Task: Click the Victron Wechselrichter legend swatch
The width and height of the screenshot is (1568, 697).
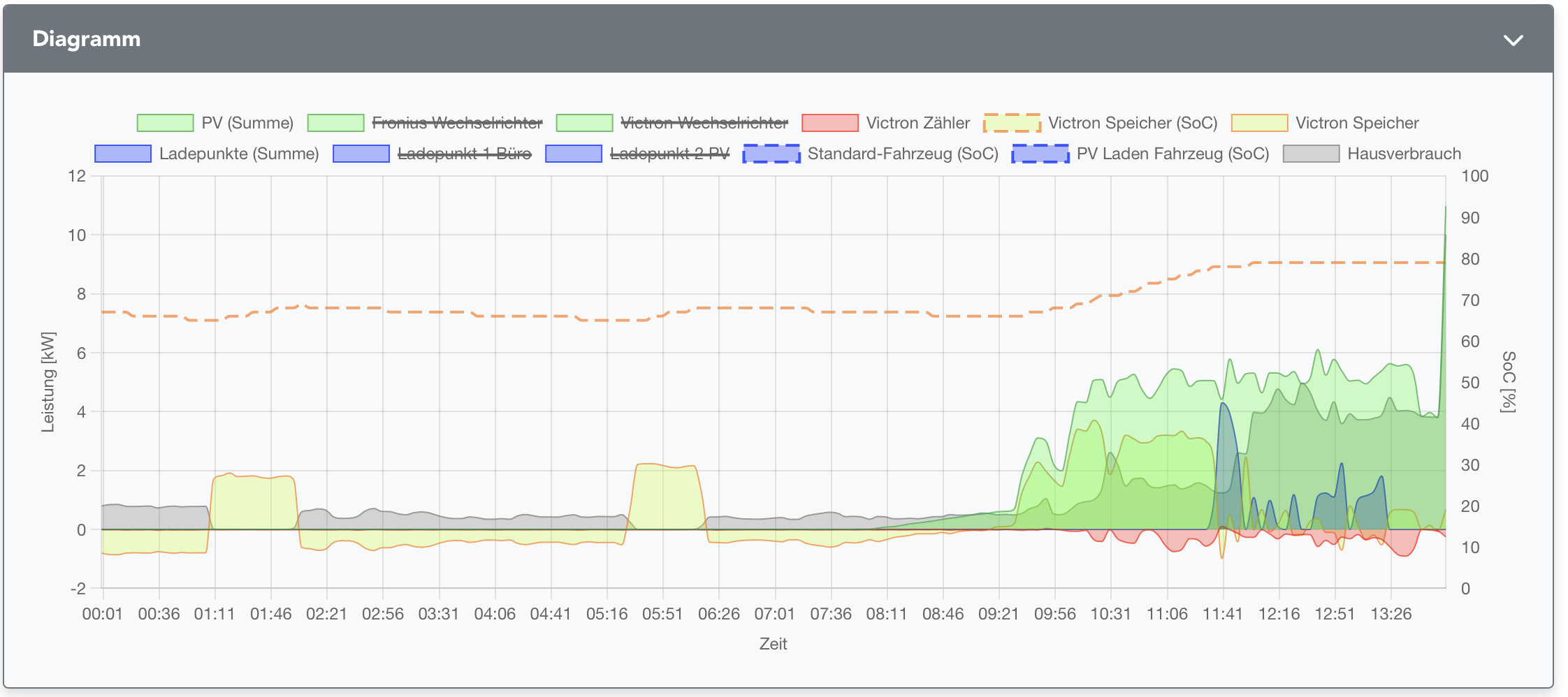Action: [x=585, y=123]
